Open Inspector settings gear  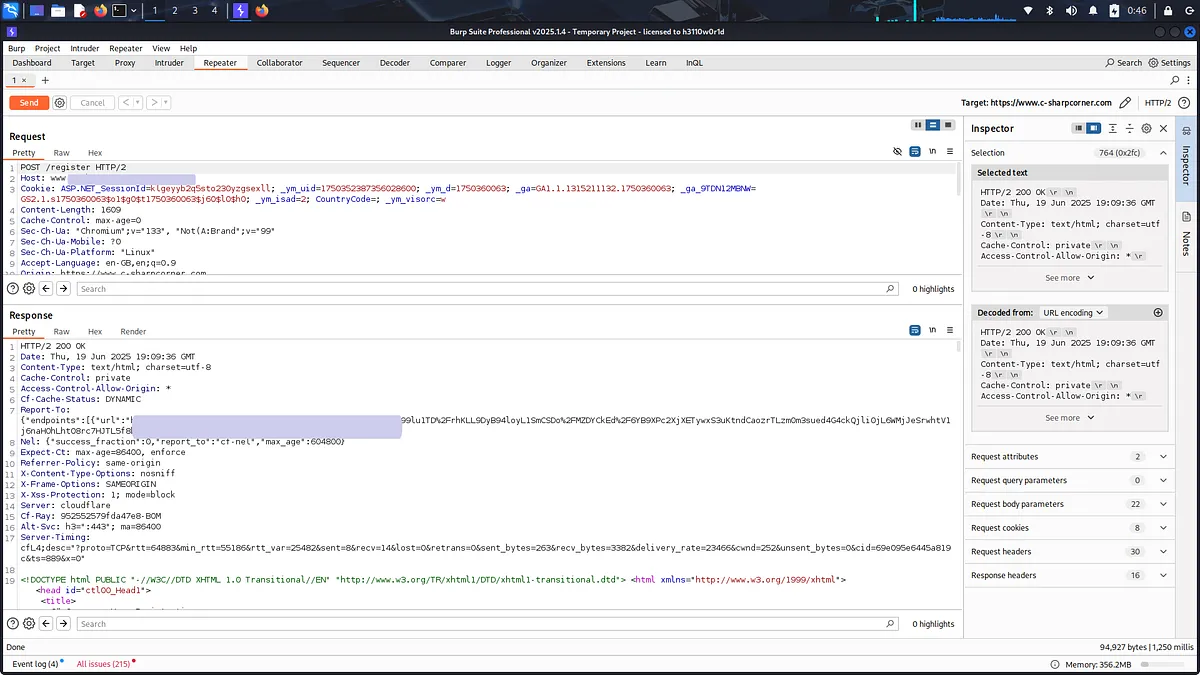[x=1146, y=128]
